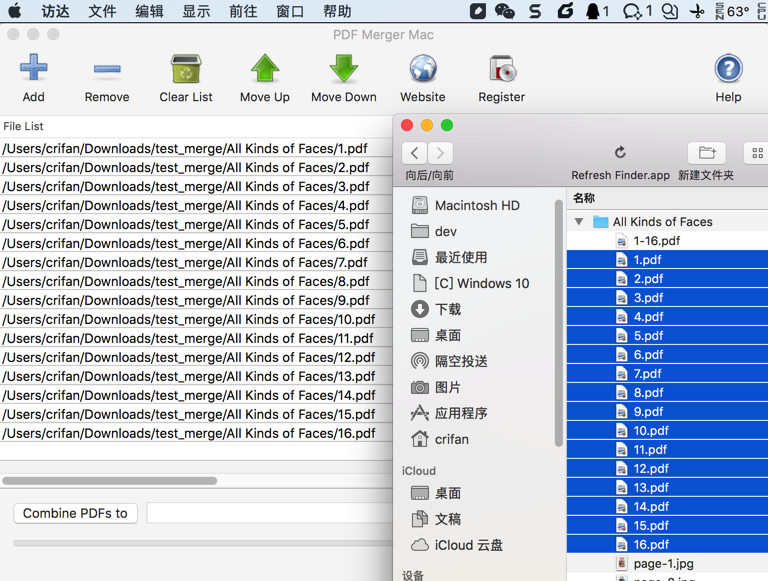Select File List entry ending 16.pdf
Image resolution: width=768 pixels, height=581 pixels.
tap(196, 434)
